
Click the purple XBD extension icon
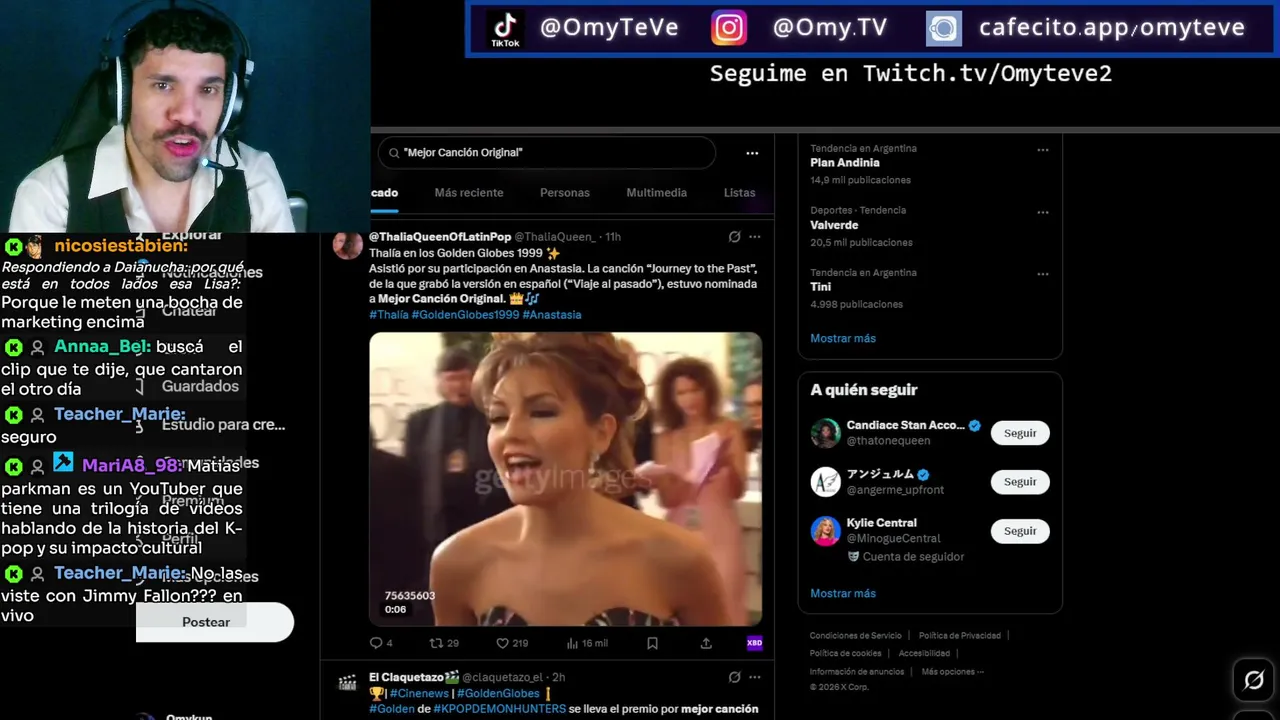click(x=755, y=643)
